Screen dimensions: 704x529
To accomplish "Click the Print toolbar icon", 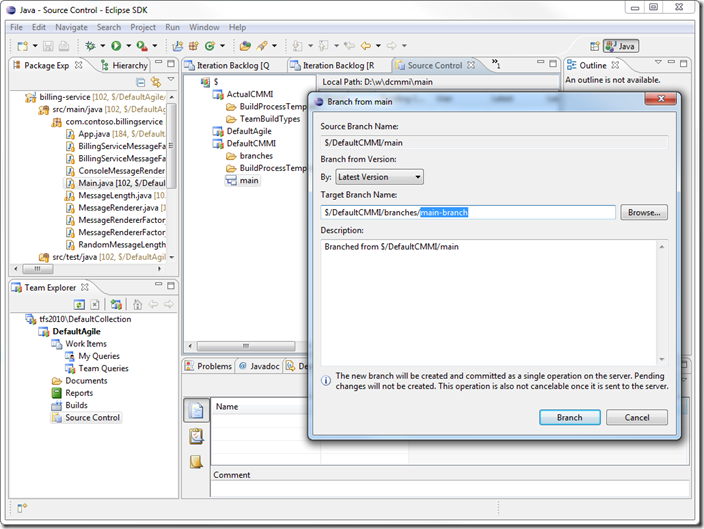I will 64,46.
